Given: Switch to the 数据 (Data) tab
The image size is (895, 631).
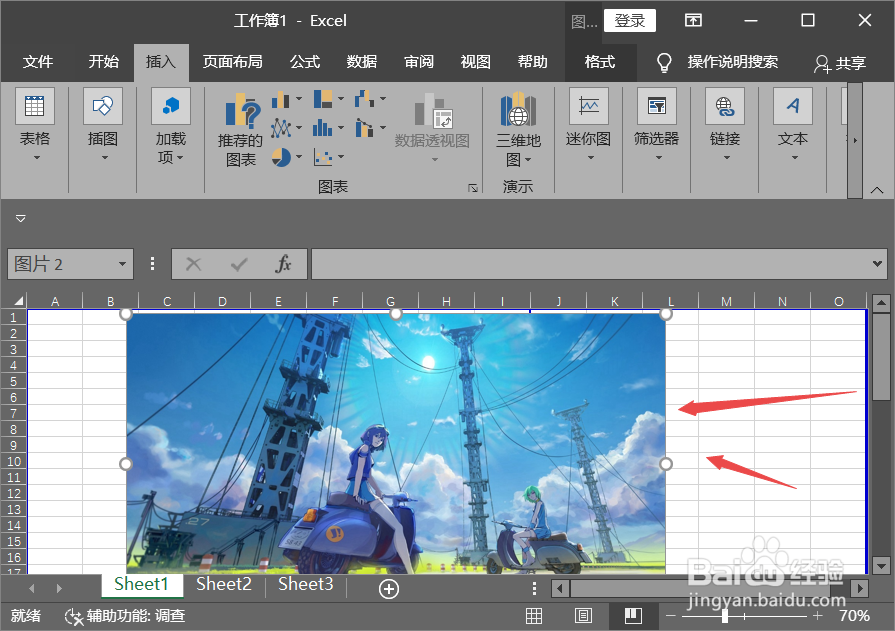Looking at the screenshot, I should point(361,62).
